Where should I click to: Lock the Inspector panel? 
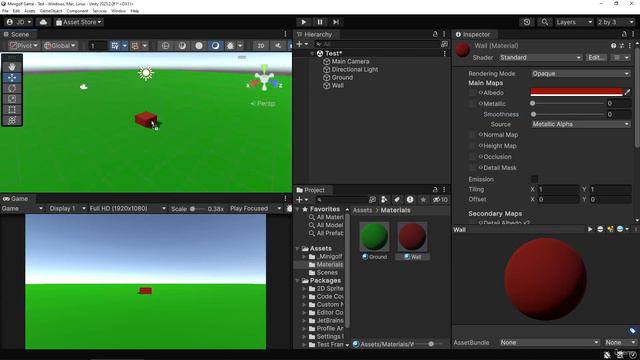pyautogui.click(x=624, y=34)
